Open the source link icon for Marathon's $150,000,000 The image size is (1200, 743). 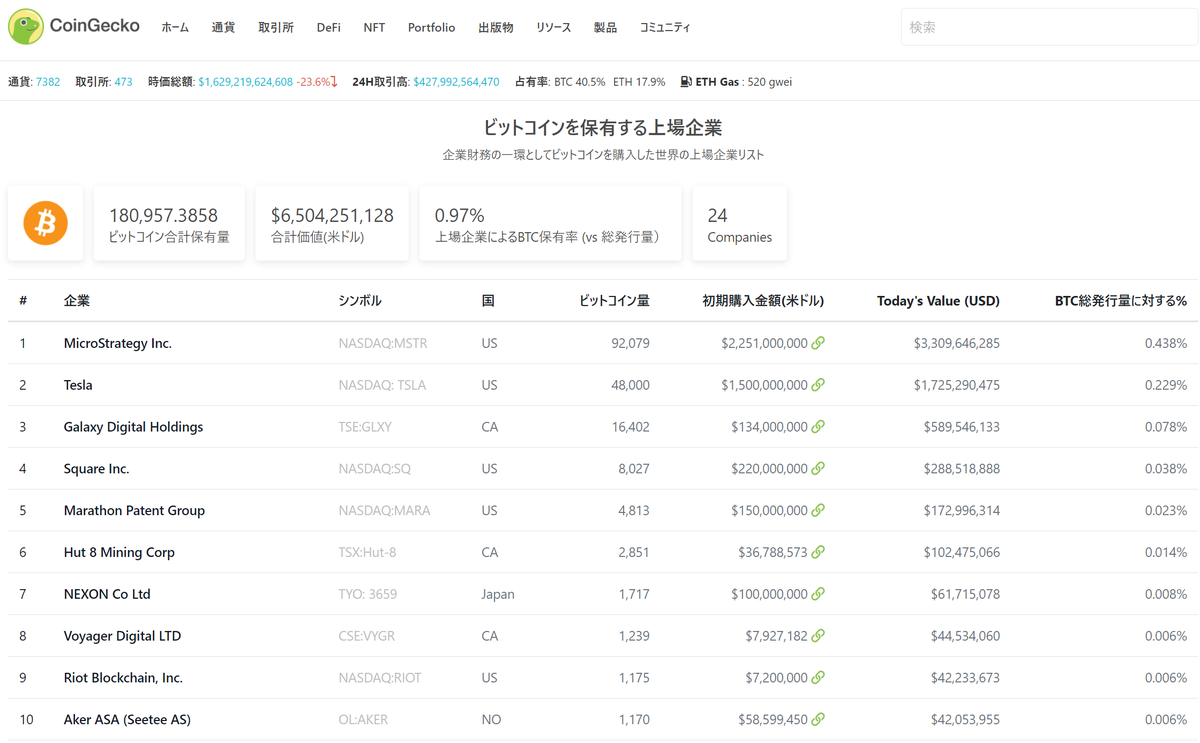818,510
